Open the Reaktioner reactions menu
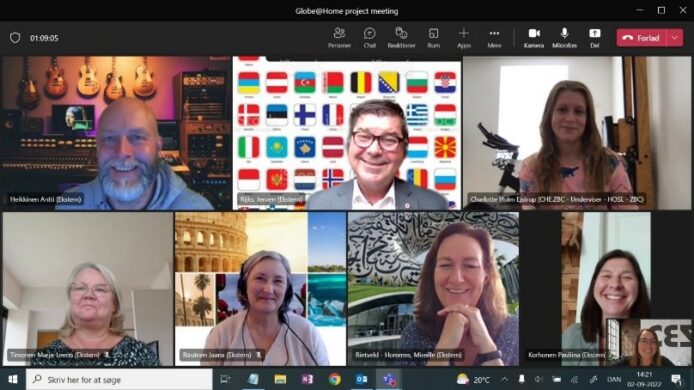This screenshot has width=694, height=390. click(x=401, y=38)
